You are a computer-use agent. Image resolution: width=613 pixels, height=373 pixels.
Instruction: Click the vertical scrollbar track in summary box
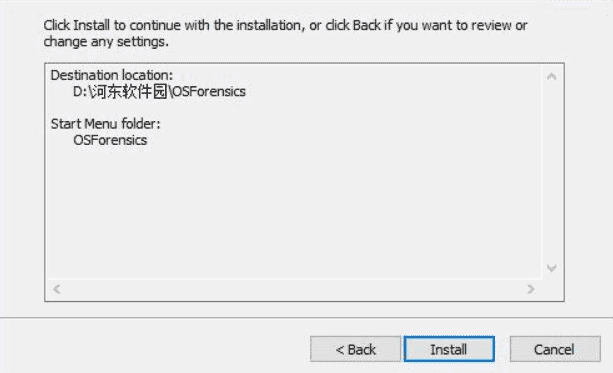552,172
